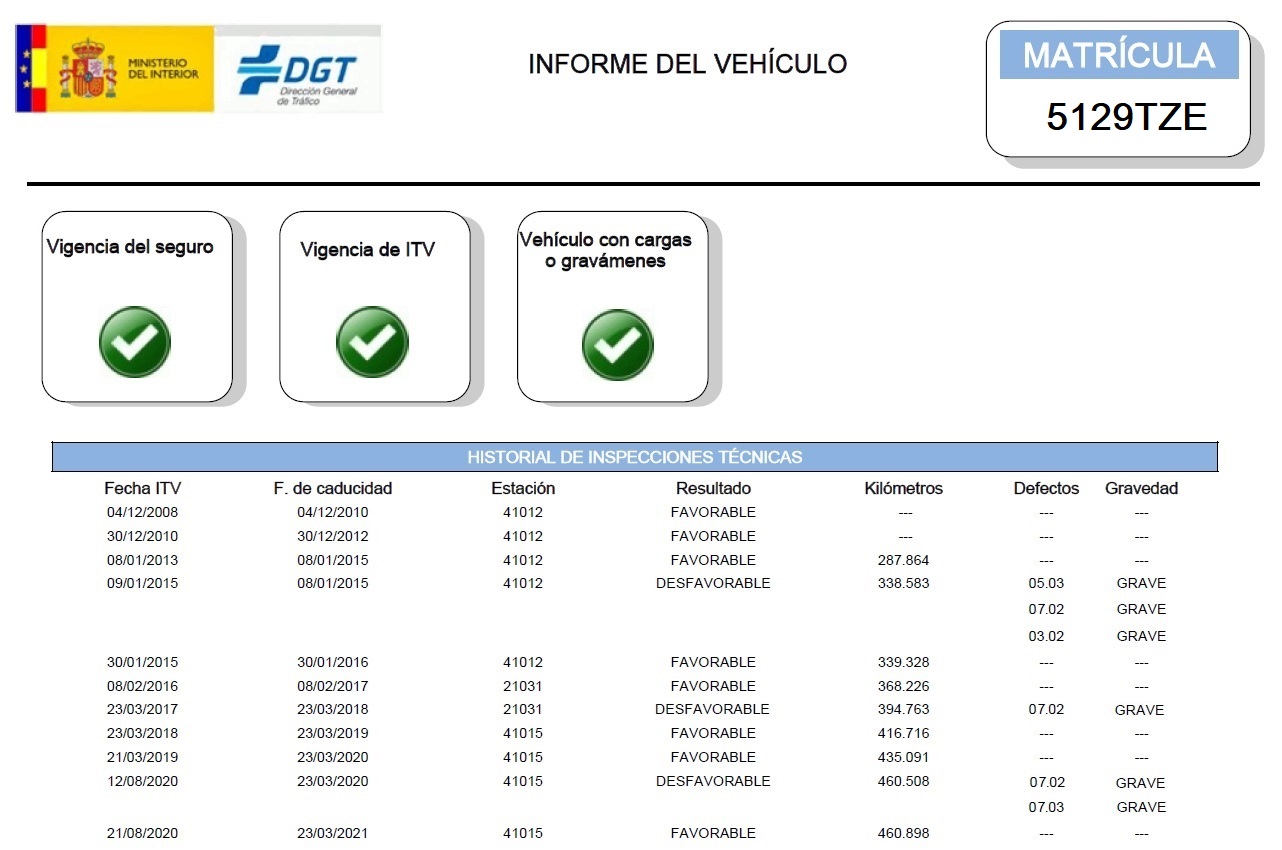The height and width of the screenshot is (850, 1282).
Task: Select the license plate number 5129TZE
Action: (1127, 118)
